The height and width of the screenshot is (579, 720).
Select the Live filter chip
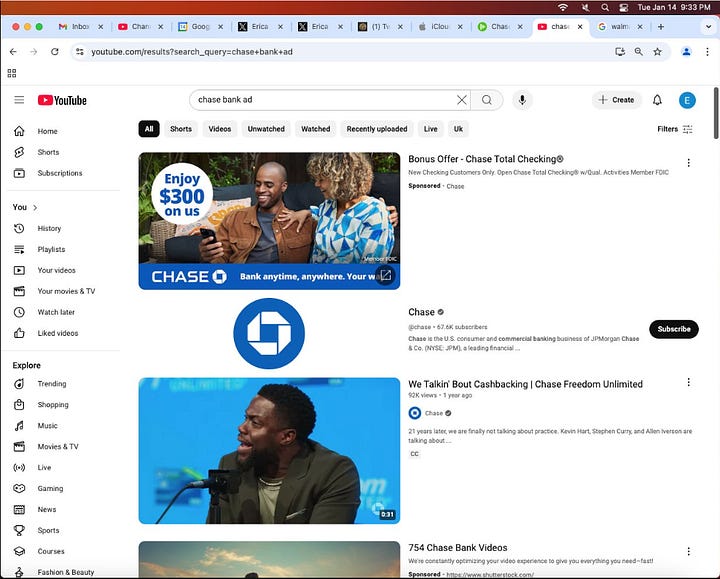pos(430,129)
